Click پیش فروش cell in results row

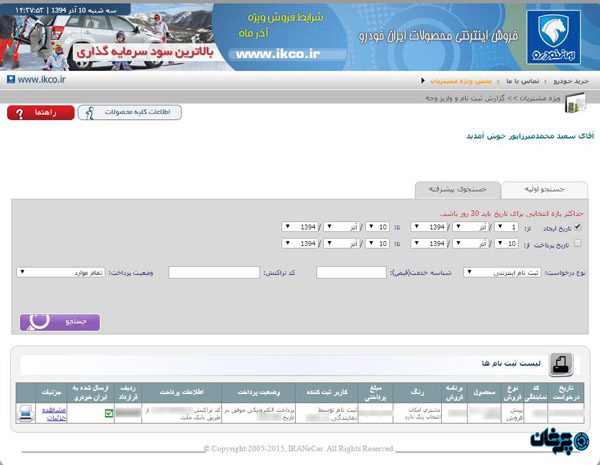click(512, 414)
